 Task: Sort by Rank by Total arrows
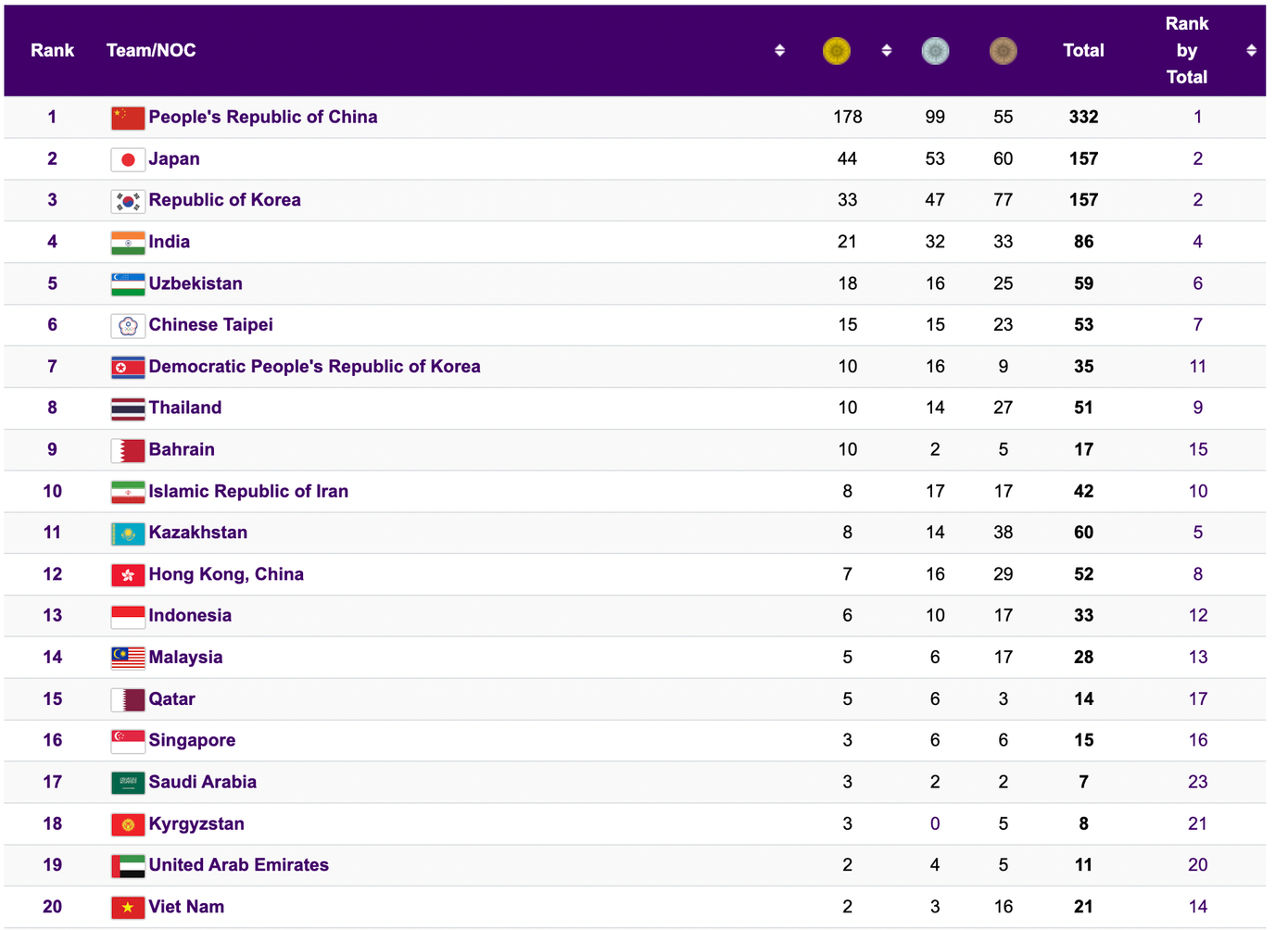tap(1251, 51)
